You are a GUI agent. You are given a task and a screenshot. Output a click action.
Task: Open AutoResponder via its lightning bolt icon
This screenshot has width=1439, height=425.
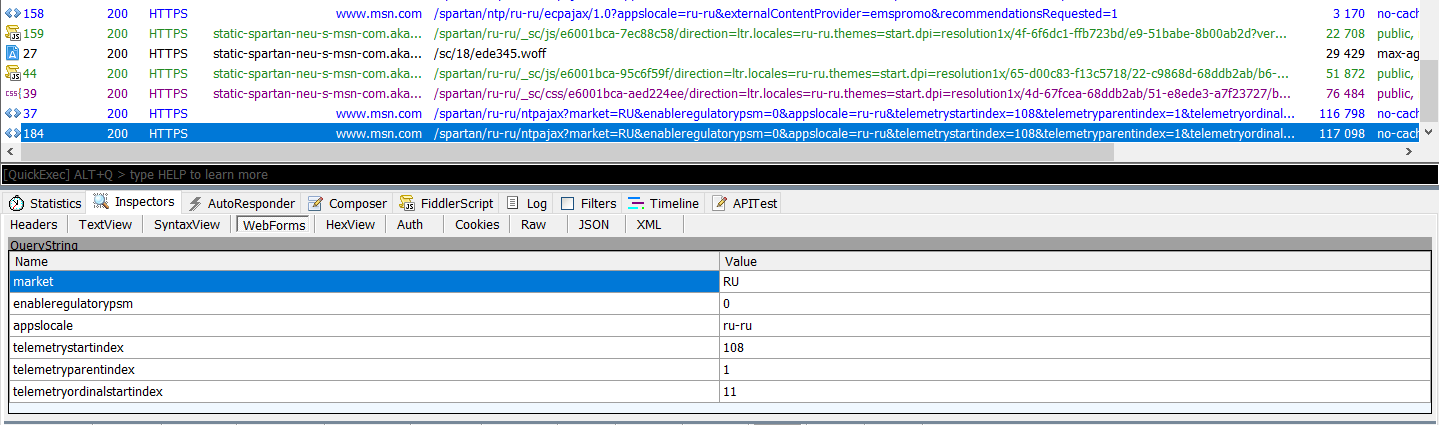click(x=195, y=203)
